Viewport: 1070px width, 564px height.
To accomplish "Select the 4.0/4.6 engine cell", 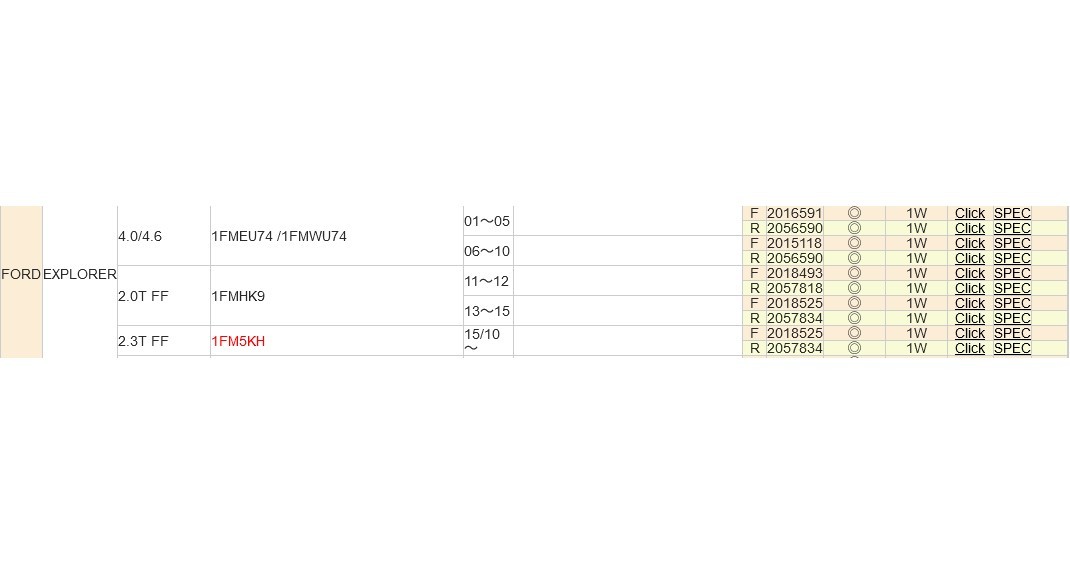I will pyautogui.click(x=139, y=236).
